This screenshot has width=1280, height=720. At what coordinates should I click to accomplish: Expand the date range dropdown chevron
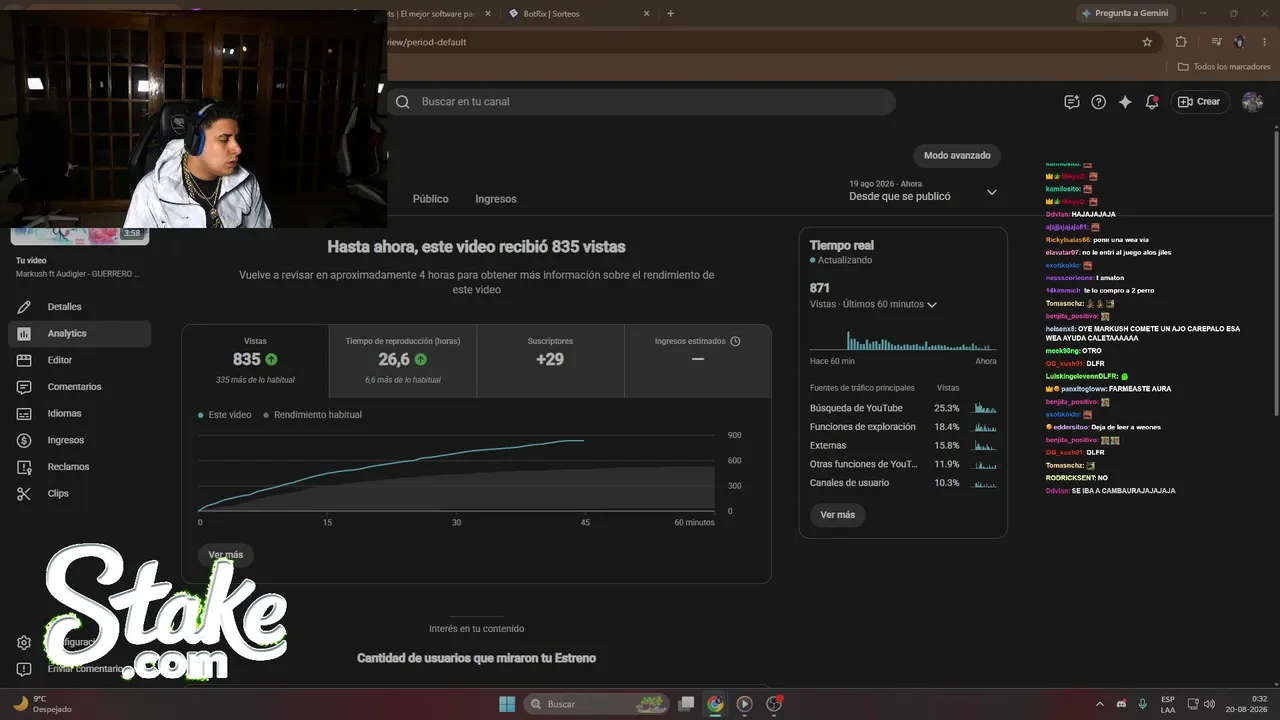[x=992, y=192]
